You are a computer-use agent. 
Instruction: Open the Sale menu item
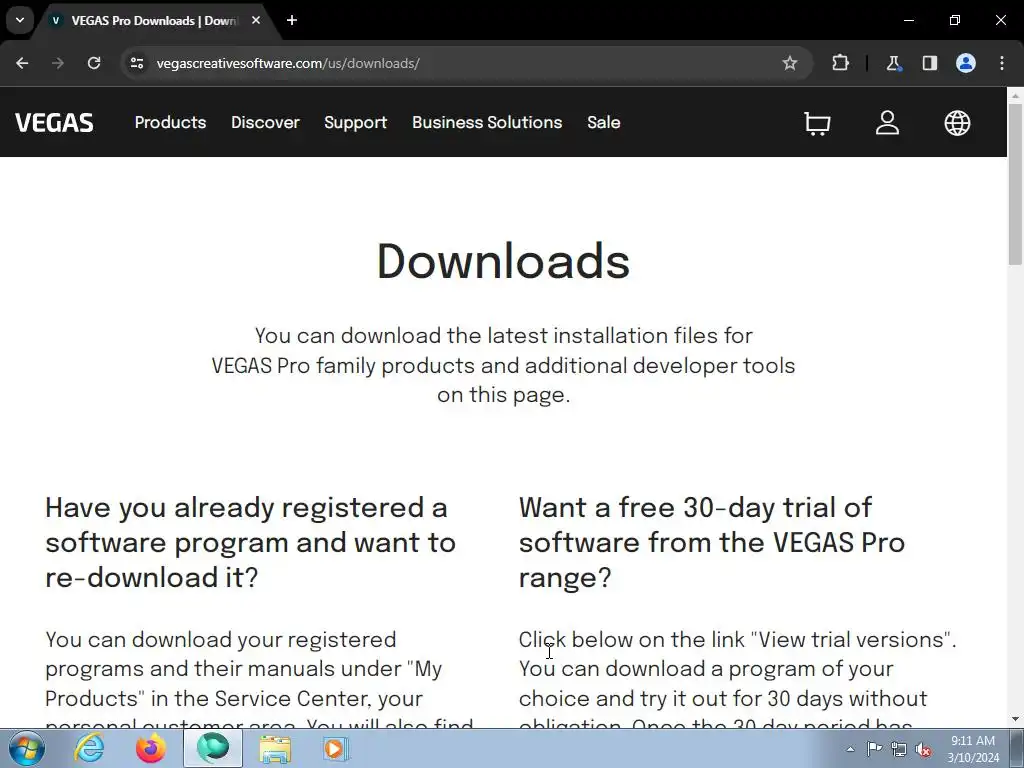[603, 122]
